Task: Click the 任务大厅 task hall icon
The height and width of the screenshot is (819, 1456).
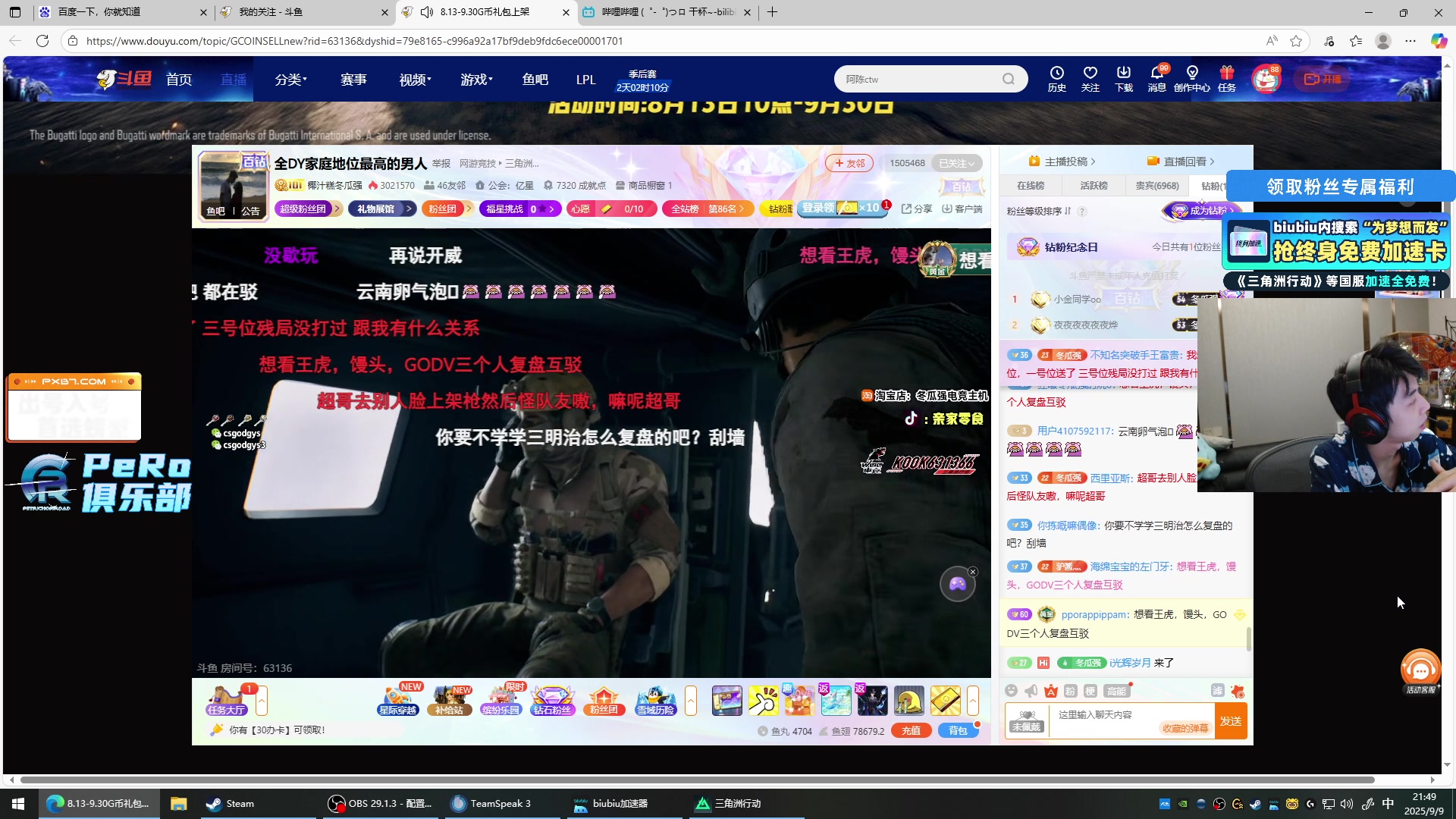Action: coord(226,700)
